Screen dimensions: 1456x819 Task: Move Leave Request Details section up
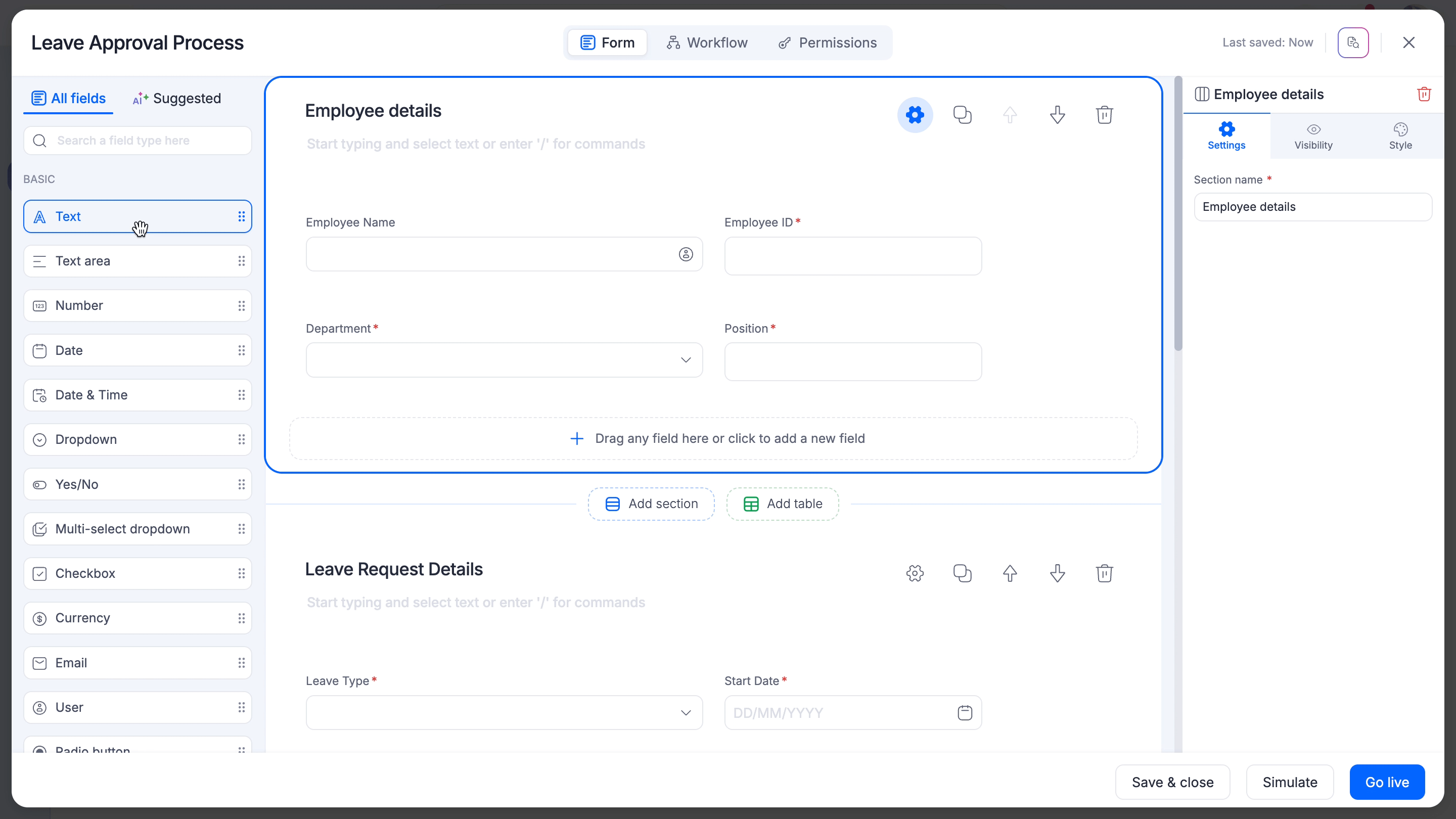click(1010, 573)
